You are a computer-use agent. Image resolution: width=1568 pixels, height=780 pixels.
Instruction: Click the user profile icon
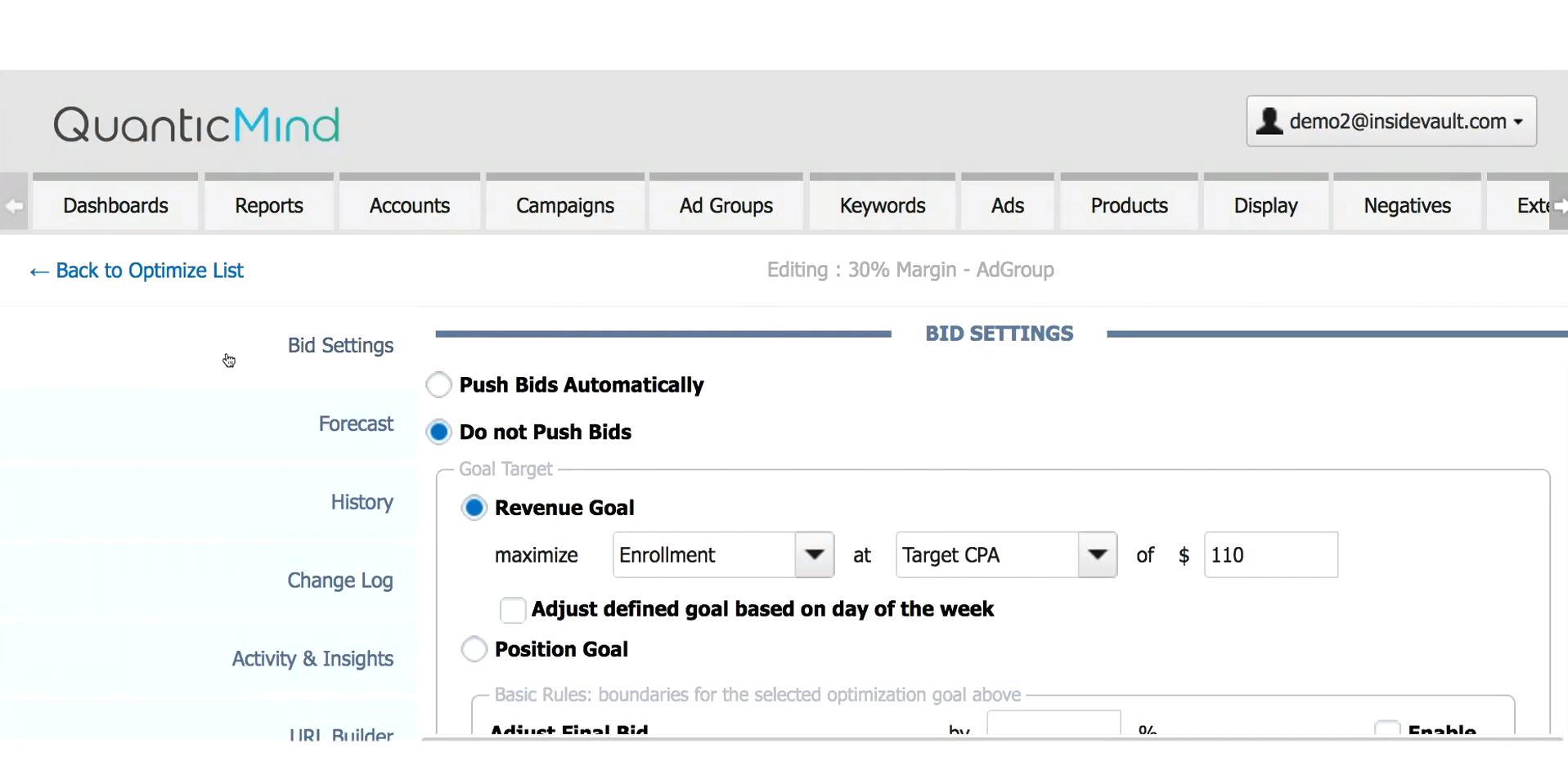pyautogui.click(x=1269, y=121)
